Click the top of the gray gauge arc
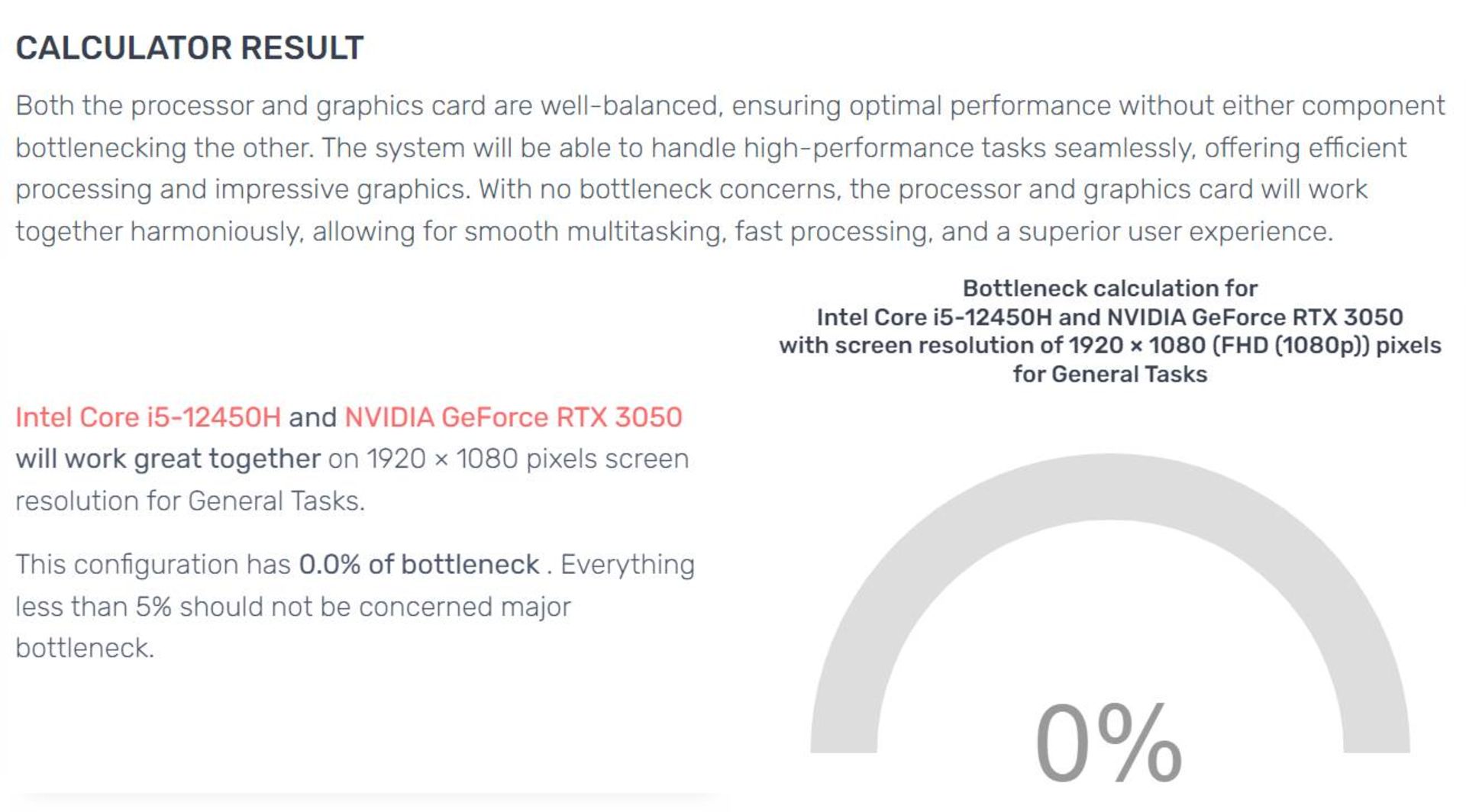The height and width of the screenshot is (812, 1466). pyautogui.click(x=1109, y=487)
